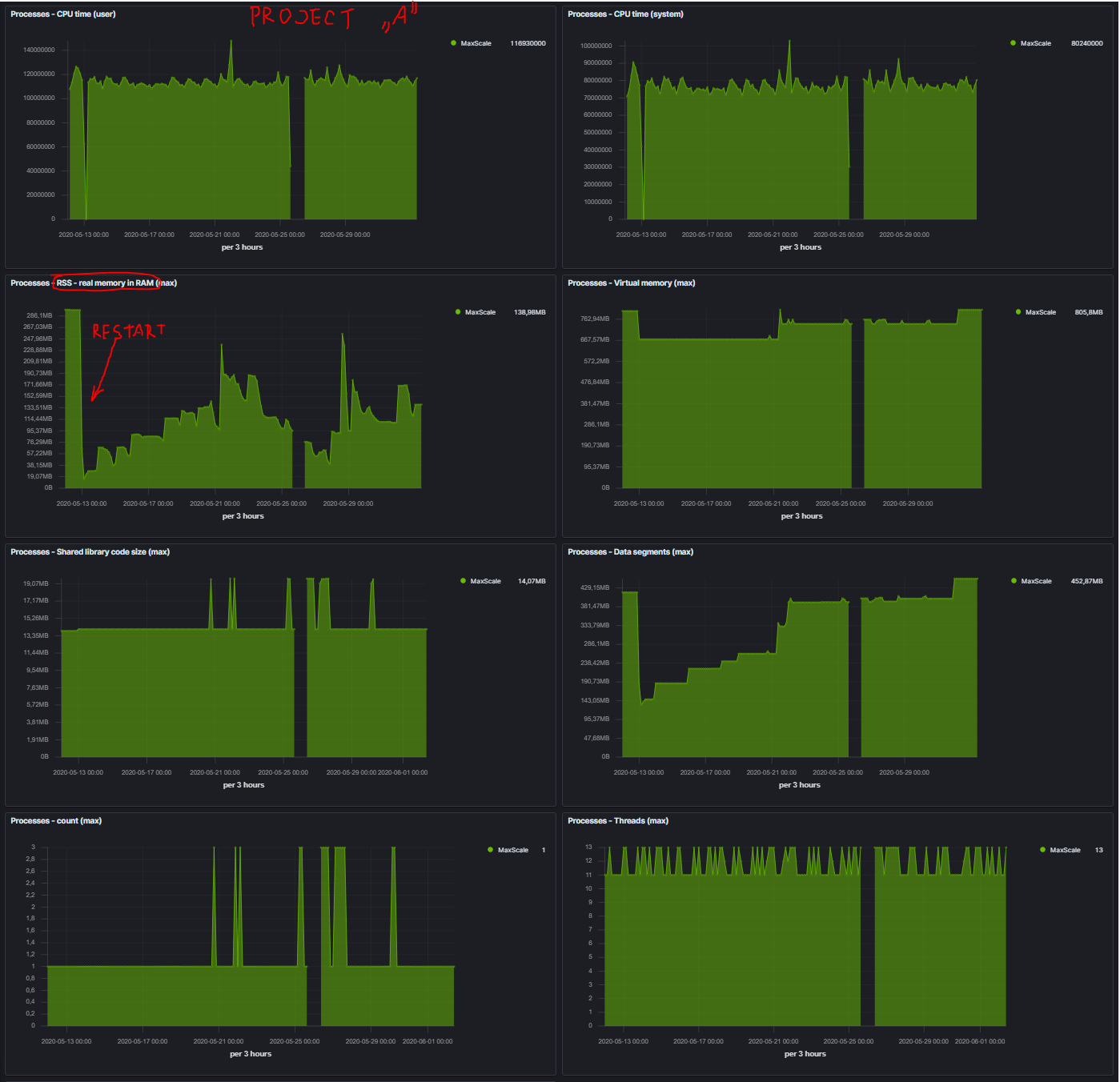The width and height of the screenshot is (1120, 1082).
Task: Click green legend dot in Shared library panel
Action: (x=463, y=581)
